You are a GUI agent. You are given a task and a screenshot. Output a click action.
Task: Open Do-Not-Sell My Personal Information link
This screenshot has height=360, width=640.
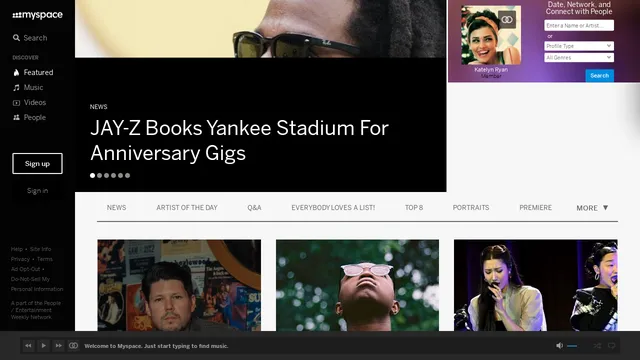click(37, 284)
